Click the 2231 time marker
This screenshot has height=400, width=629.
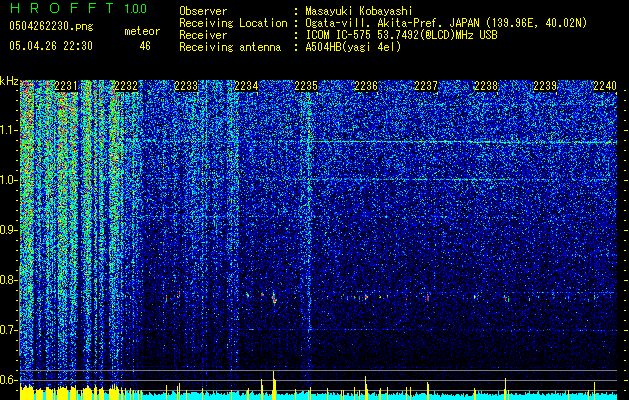point(66,86)
